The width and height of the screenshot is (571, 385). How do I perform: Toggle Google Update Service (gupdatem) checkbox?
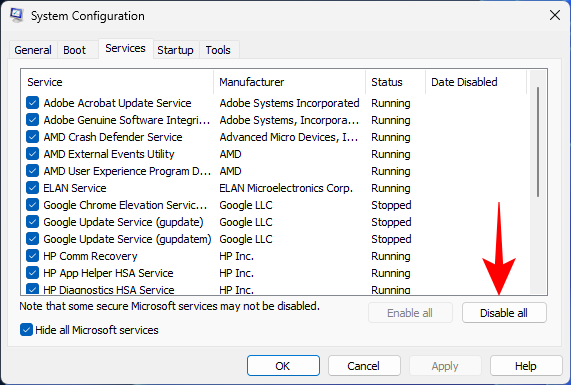(32, 239)
